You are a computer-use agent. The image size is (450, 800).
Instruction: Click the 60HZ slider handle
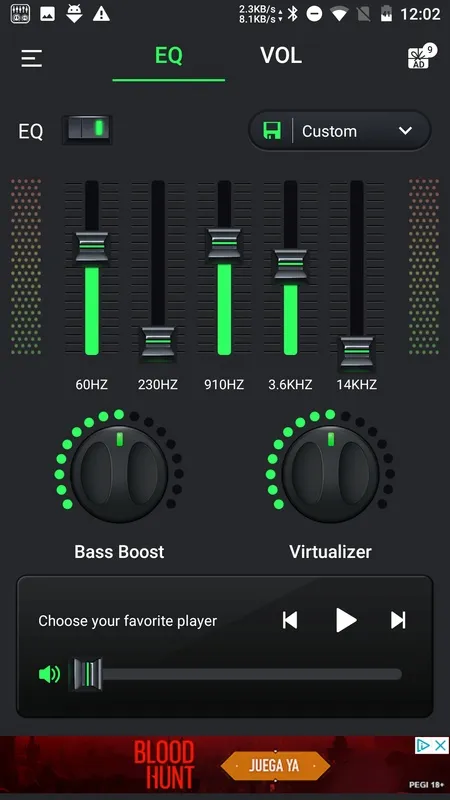[x=92, y=247]
